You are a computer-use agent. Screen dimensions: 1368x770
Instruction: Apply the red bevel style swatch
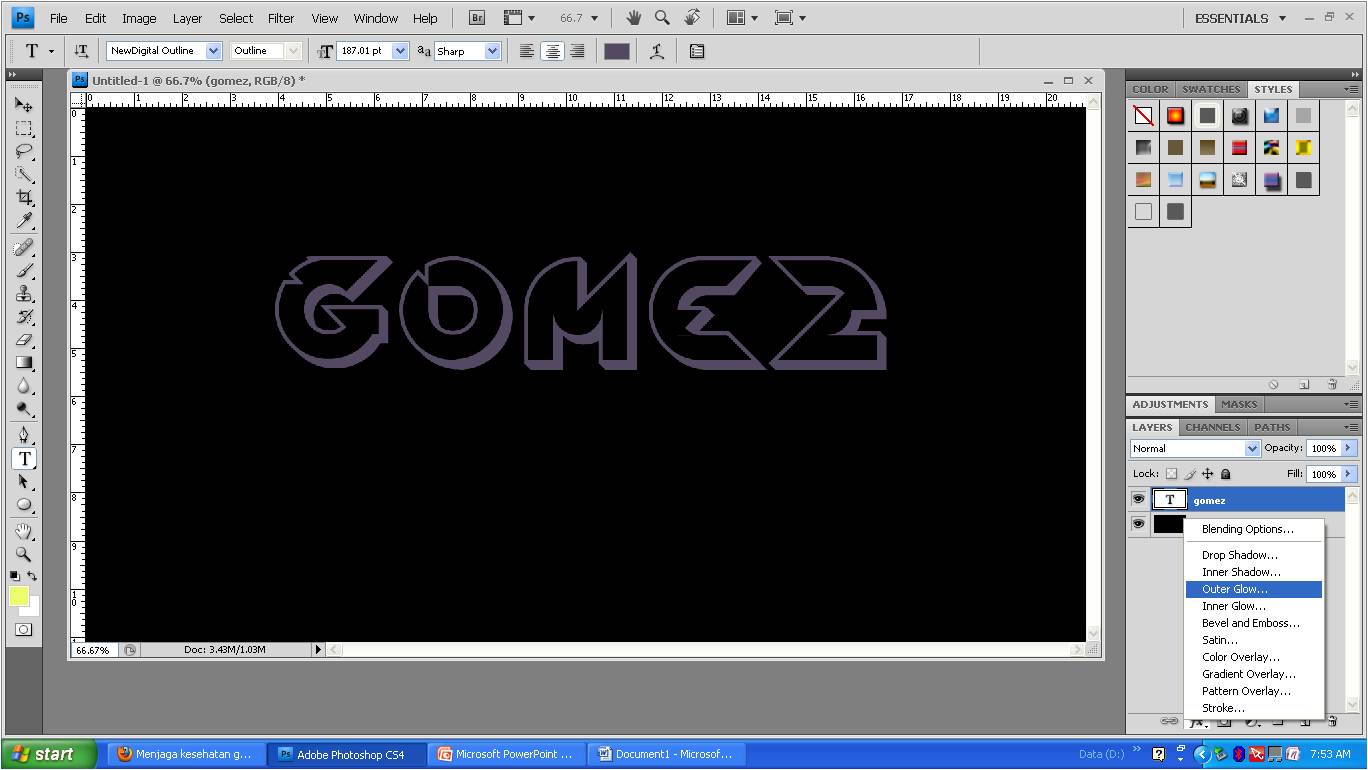click(1239, 148)
